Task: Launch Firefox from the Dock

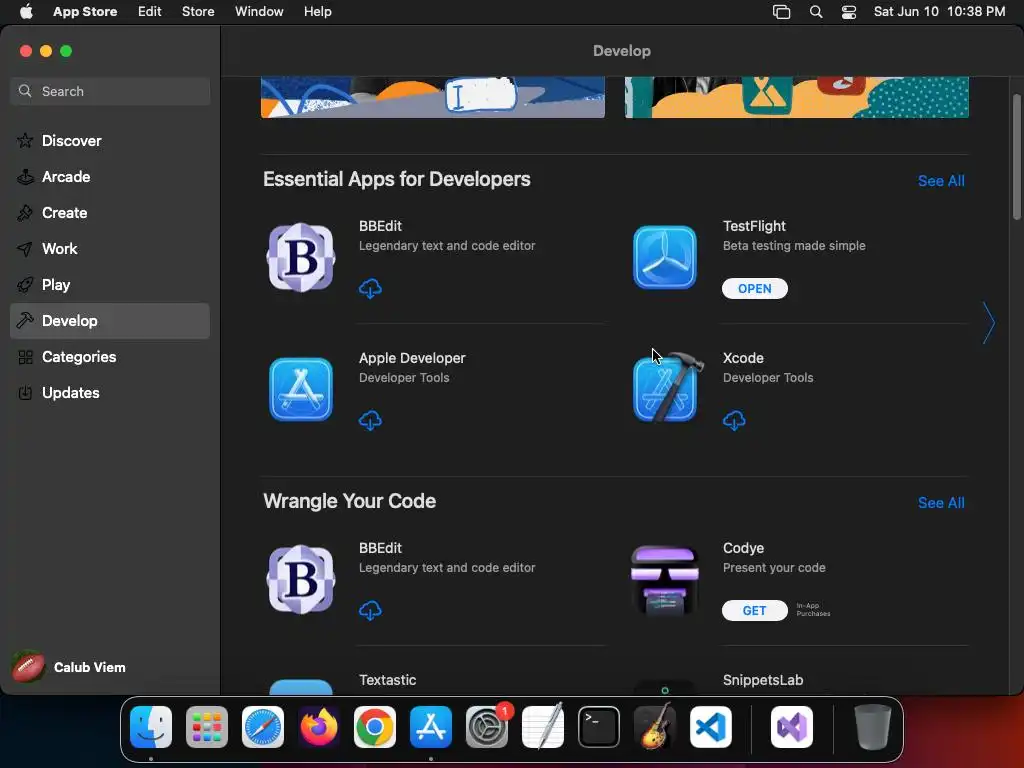Action: point(319,727)
